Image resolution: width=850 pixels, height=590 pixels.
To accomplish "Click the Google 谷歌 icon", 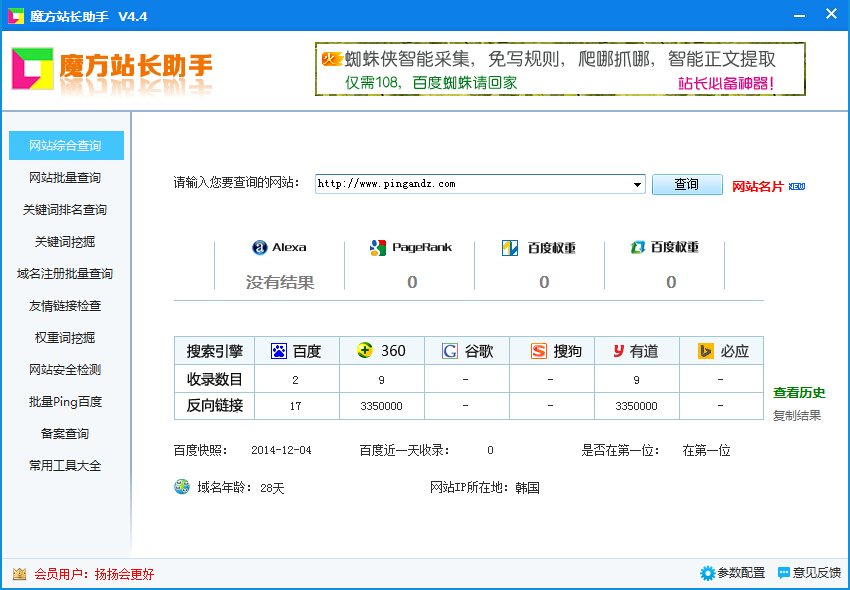I will 449,351.
